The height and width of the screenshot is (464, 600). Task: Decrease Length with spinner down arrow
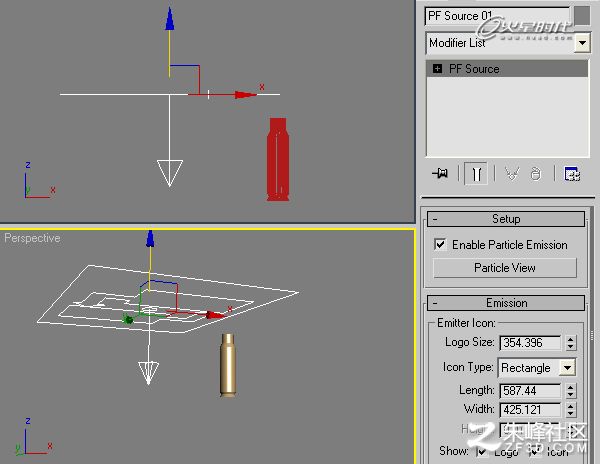(x=571, y=395)
